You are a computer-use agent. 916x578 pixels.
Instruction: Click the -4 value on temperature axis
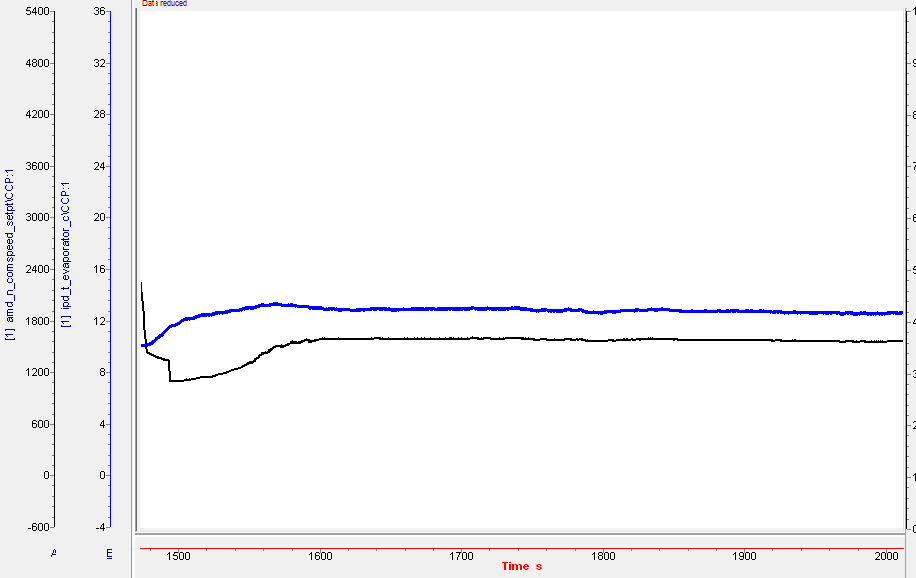[x=100, y=527]
